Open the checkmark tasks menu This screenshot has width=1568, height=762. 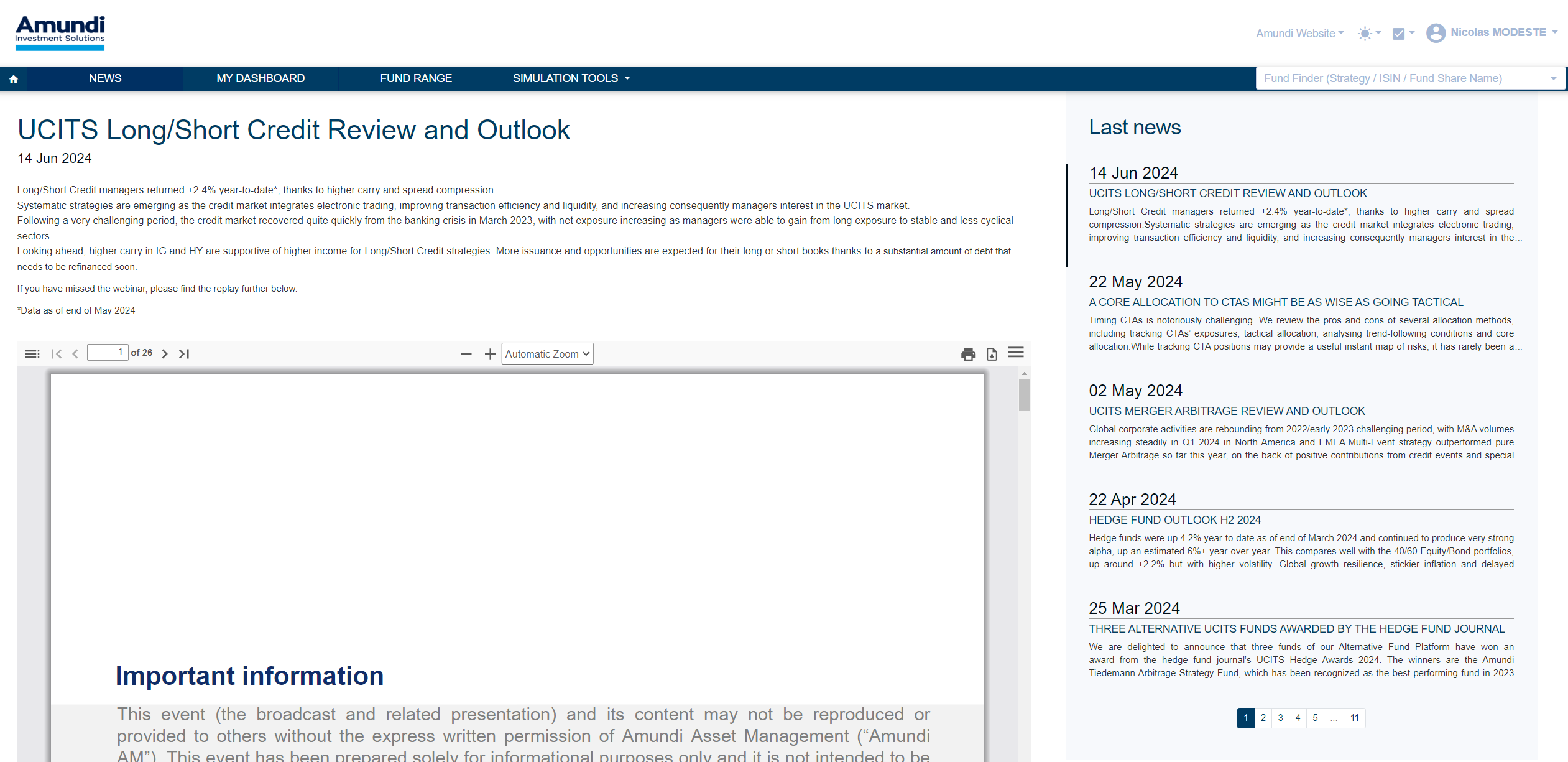tap(1403, 34)
